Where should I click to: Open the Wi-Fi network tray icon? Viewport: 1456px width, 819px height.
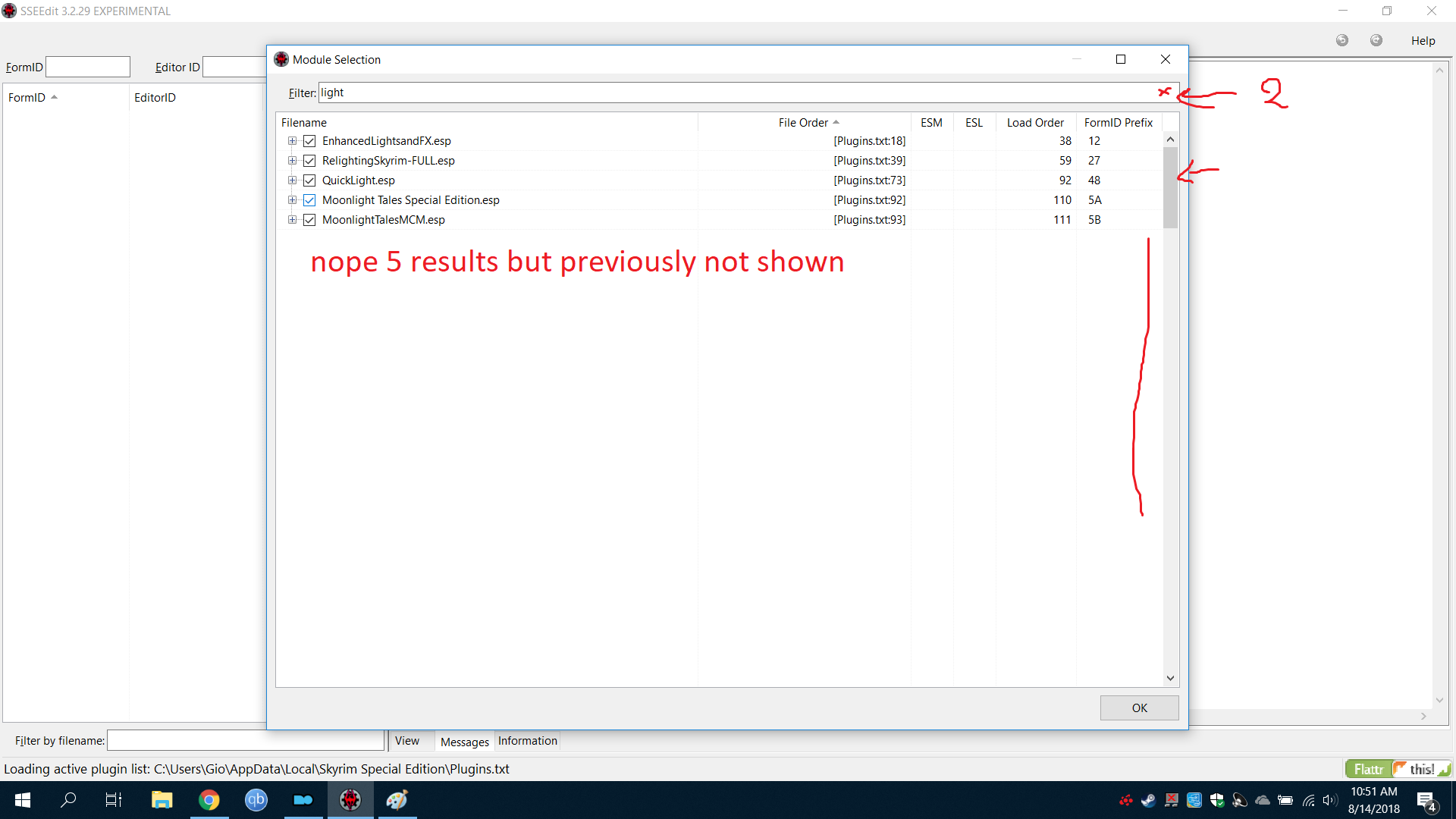[x=1309, y=800]
